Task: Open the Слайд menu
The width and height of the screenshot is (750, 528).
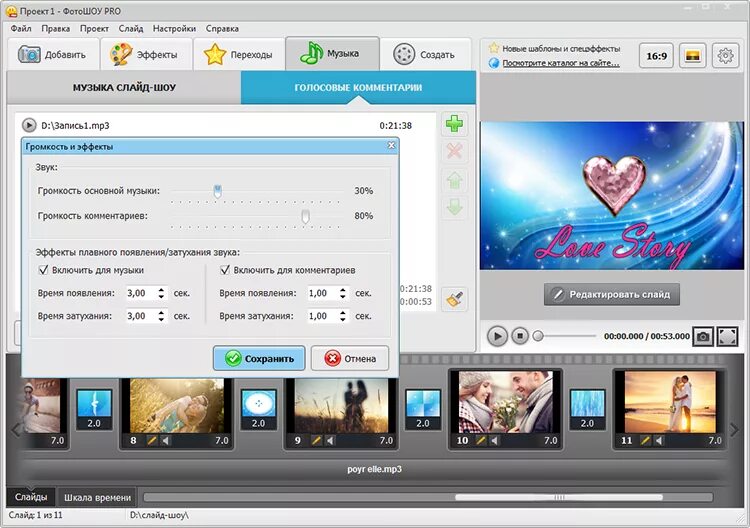Action: coord(131,29)
